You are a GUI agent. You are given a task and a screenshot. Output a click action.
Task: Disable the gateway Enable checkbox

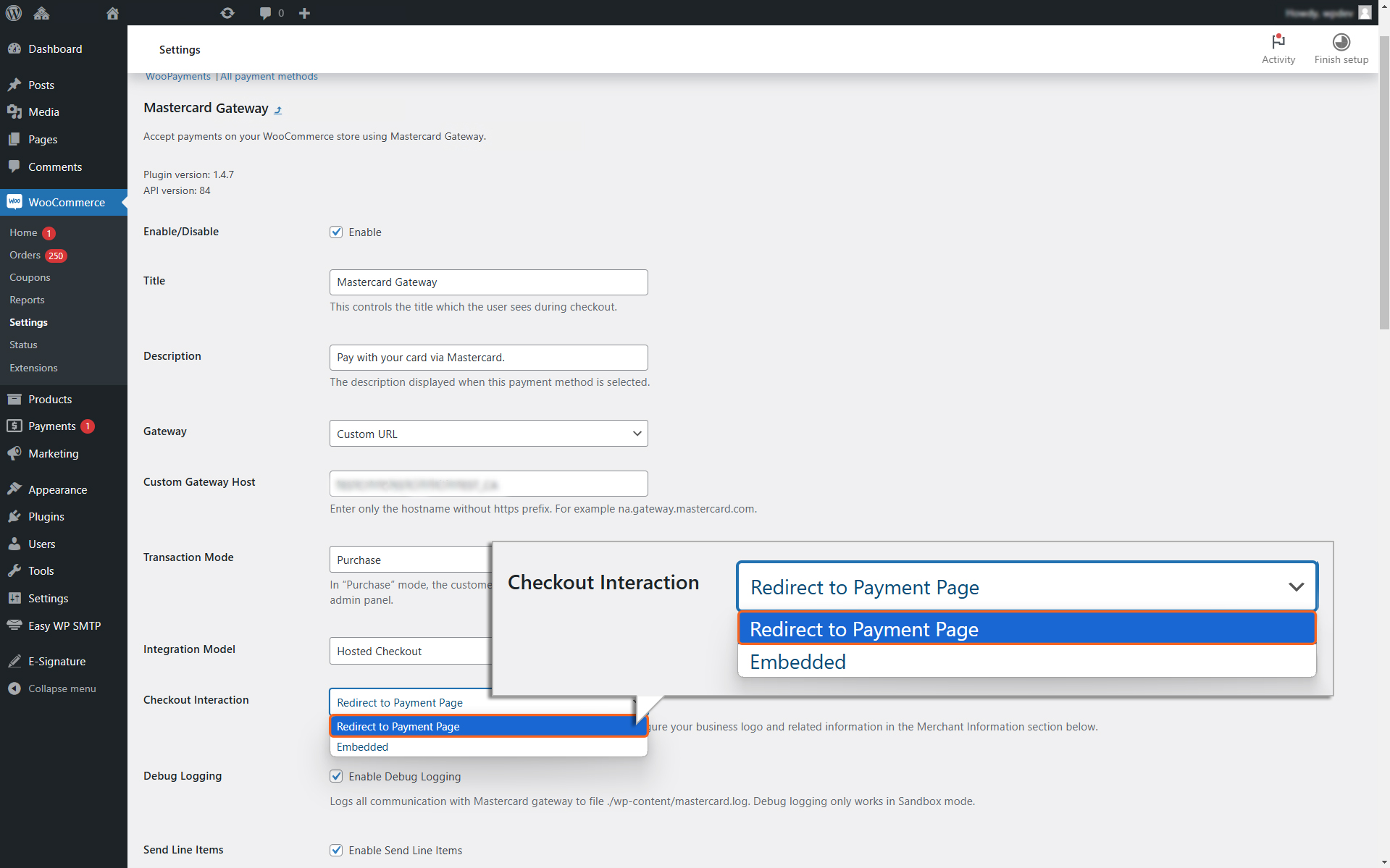point(336,232)
